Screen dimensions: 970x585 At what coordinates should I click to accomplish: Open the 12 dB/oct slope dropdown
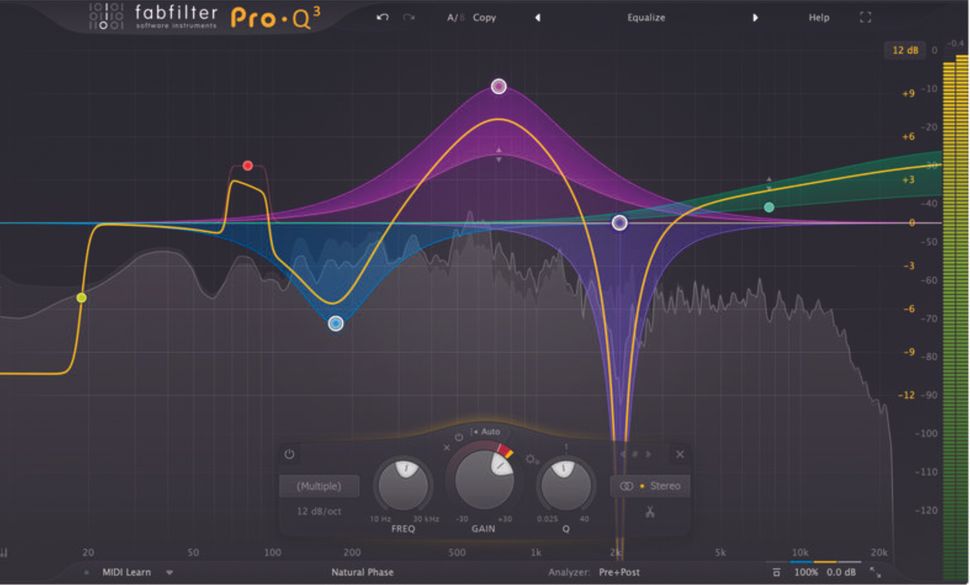(x=320, y=510)
